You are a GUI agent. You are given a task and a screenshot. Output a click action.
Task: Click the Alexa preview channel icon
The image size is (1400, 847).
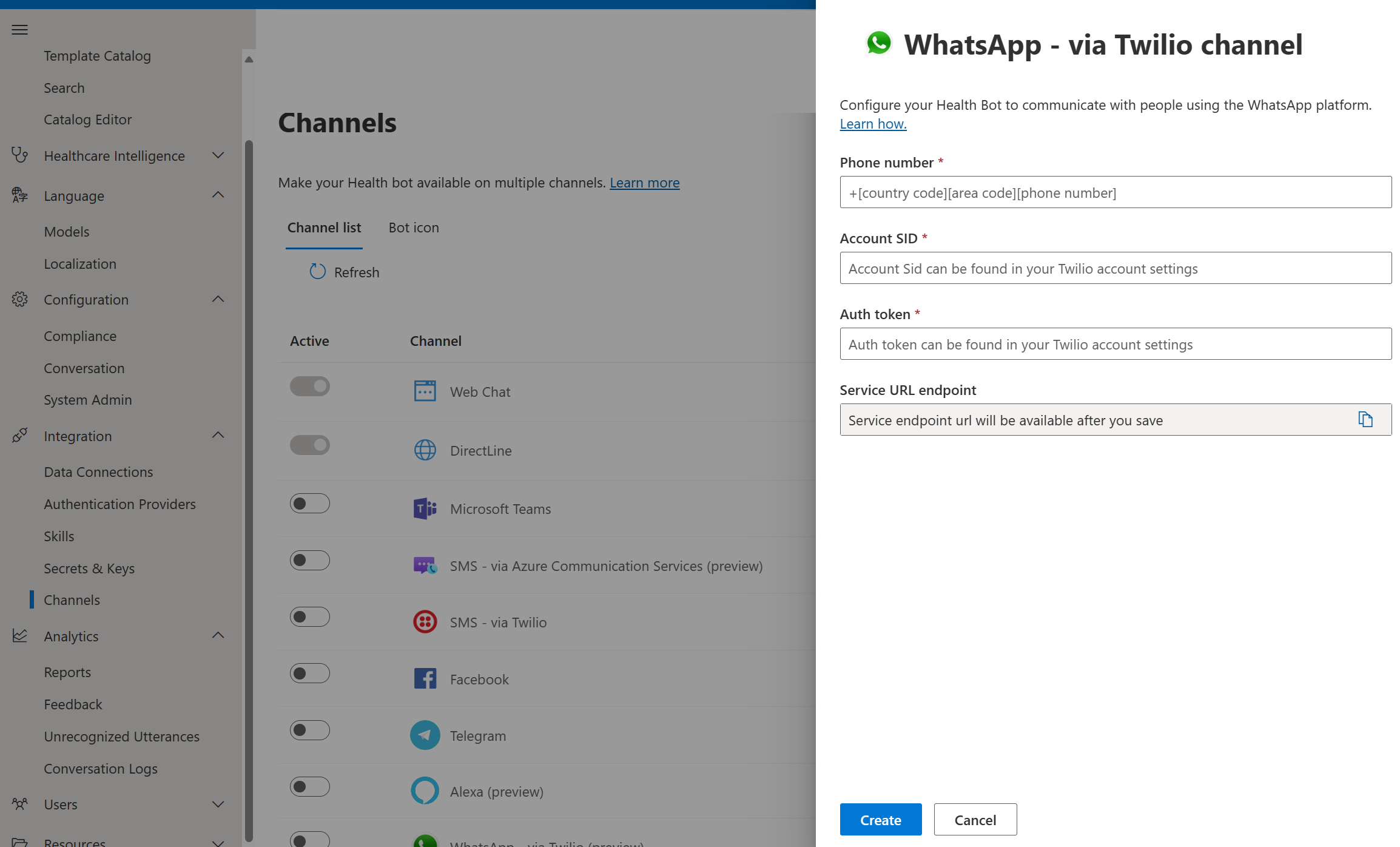(x=425, y=792)
